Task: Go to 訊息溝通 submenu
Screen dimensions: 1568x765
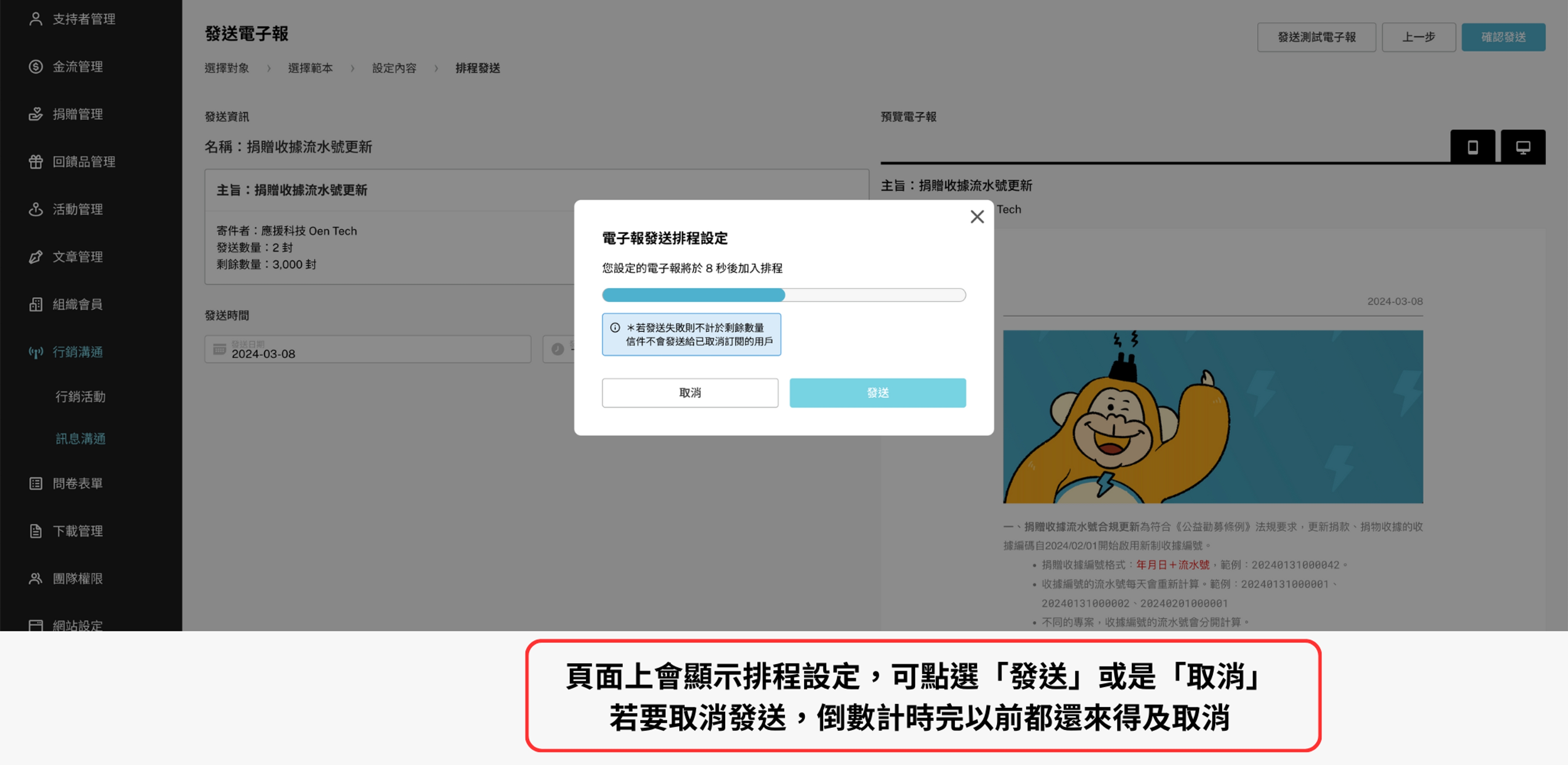Action: (x=80, y=438)
